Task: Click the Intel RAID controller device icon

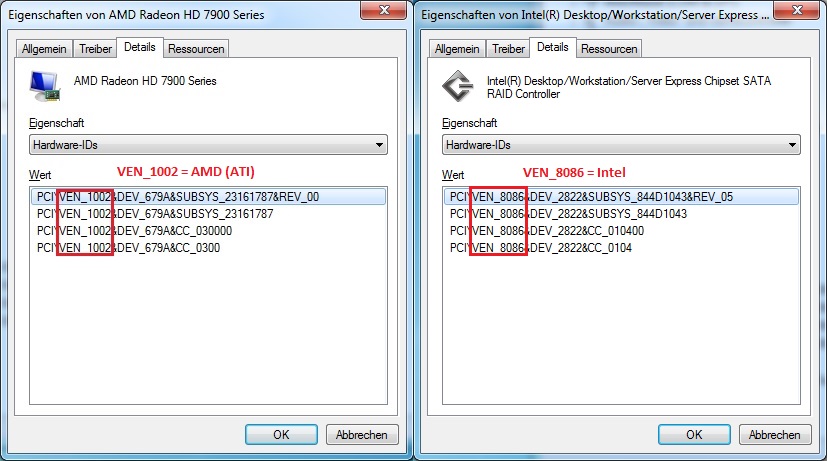Action: click(457, 86)
